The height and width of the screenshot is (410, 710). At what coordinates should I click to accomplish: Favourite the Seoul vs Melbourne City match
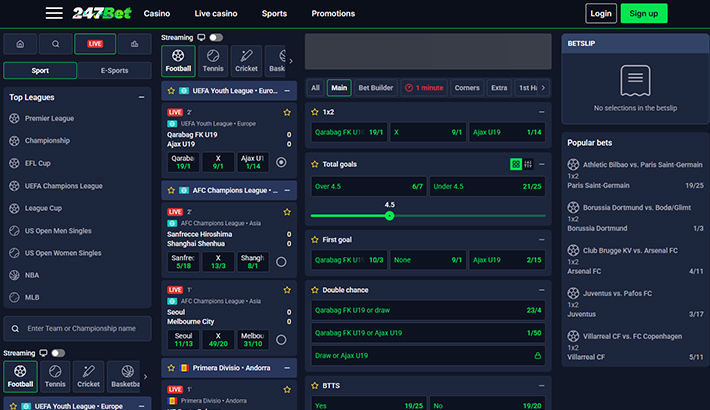tap(287, 290)
